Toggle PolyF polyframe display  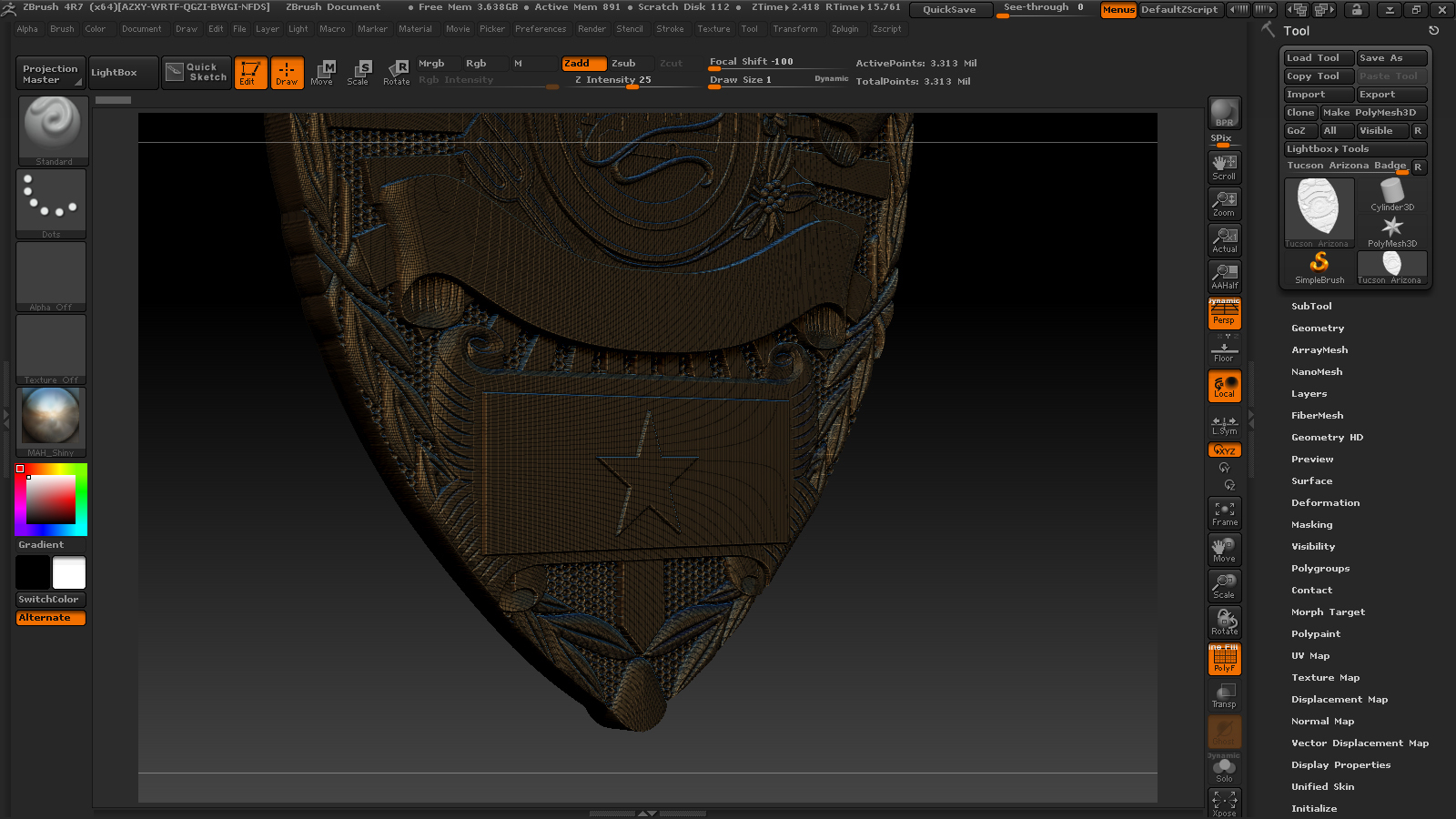click(x=1224, y=659)
